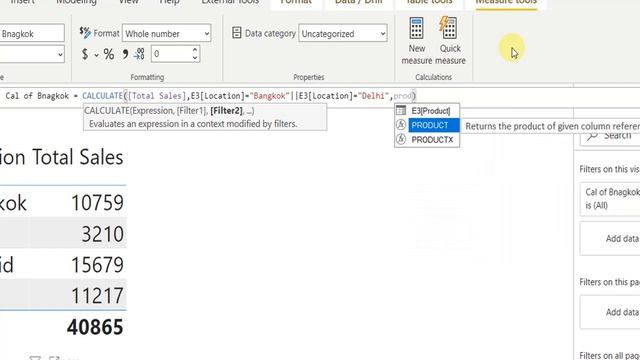Decrease decimal places with down stepper
The height and width of the screenshot is (360, 640).
(x=195, y=58)
